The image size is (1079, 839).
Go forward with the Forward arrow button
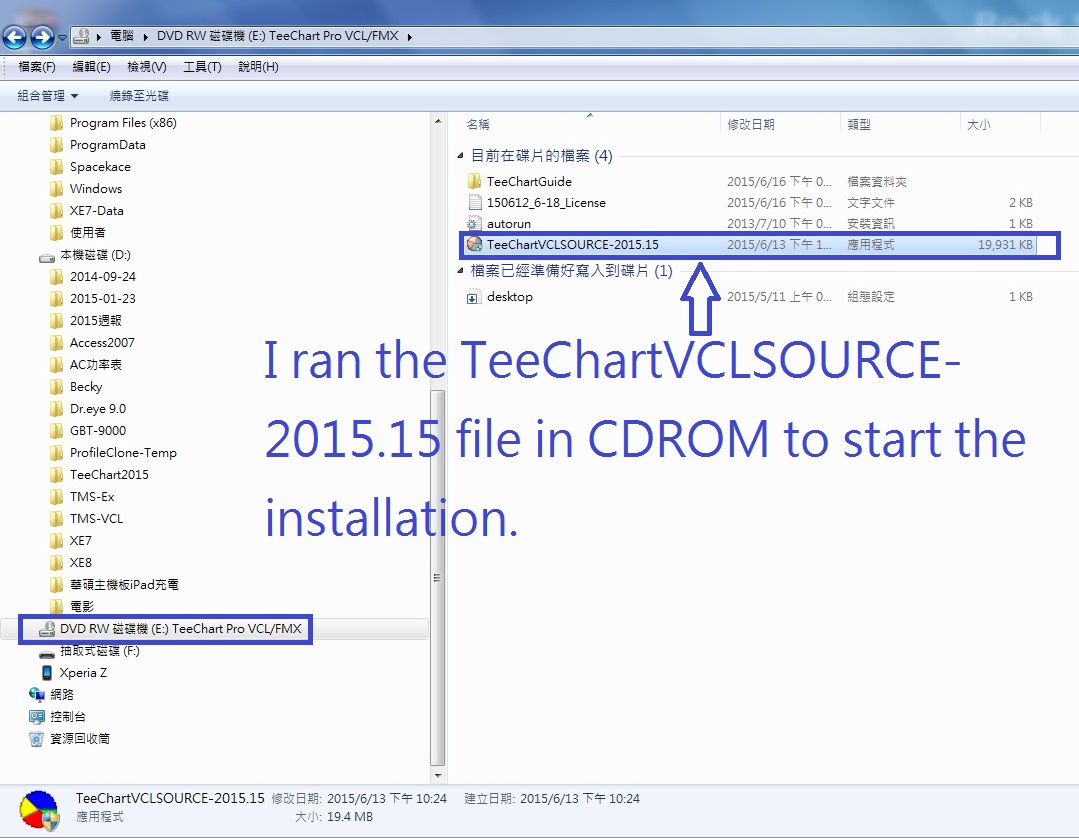point(41,37)
